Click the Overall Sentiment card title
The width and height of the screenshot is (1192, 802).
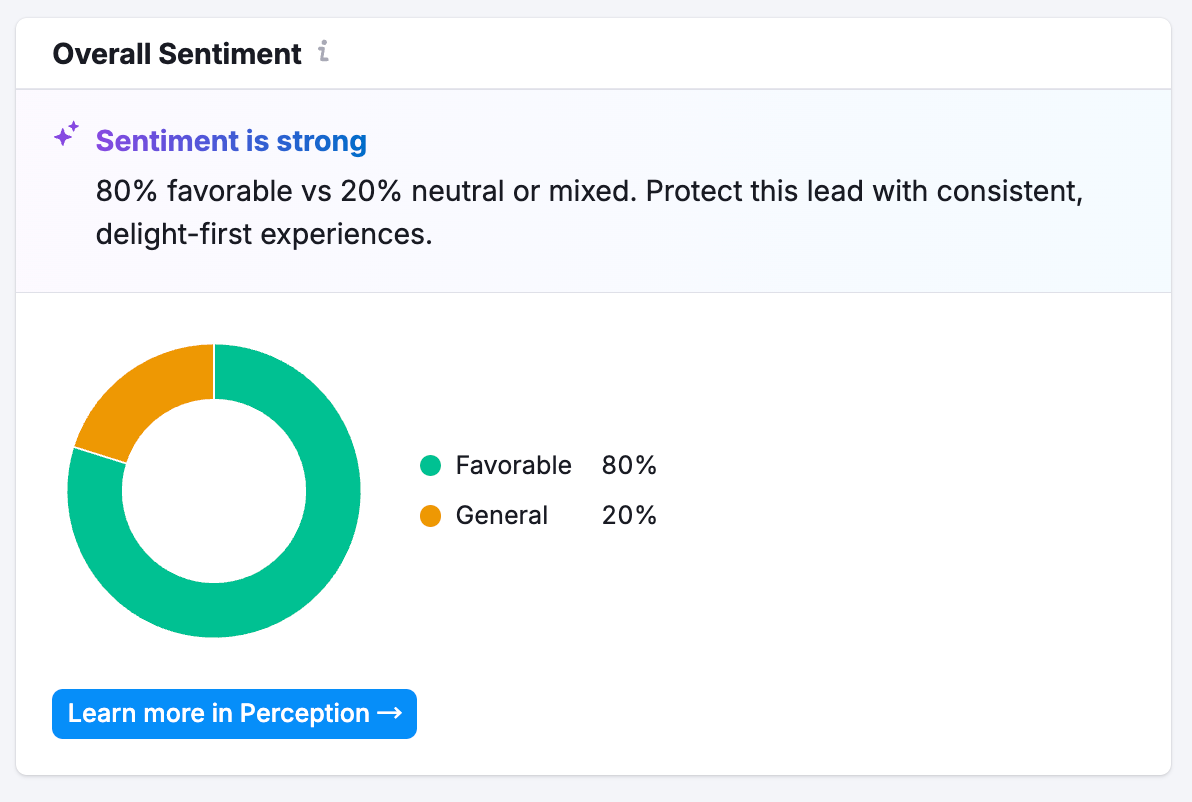click(x=177, y=54)
